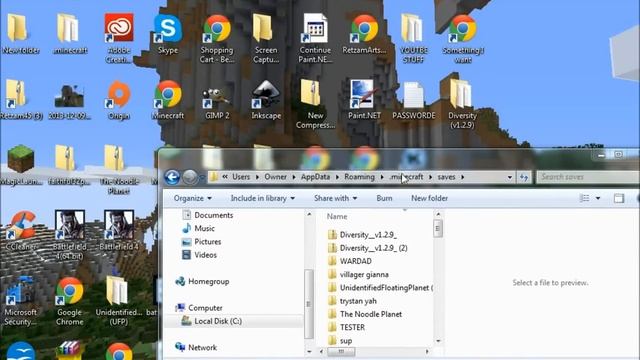The width and height of the screenshot is (640, 360).
Task: Click the Explorer Forward arrow button
Action: pyautogui.click(x=190, y=177)
